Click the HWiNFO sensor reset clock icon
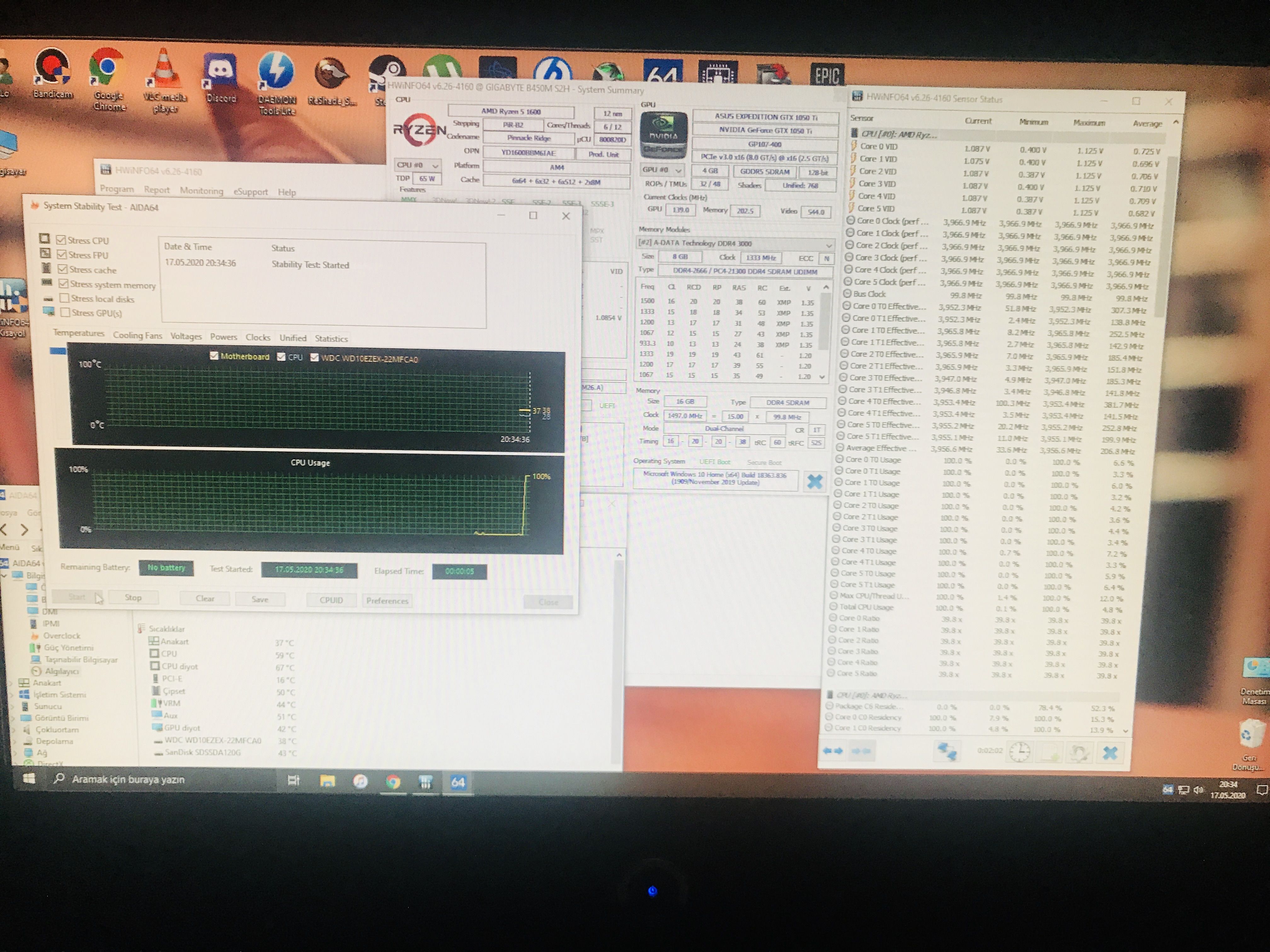The image size is (1270, 952). pos(1019,752)
